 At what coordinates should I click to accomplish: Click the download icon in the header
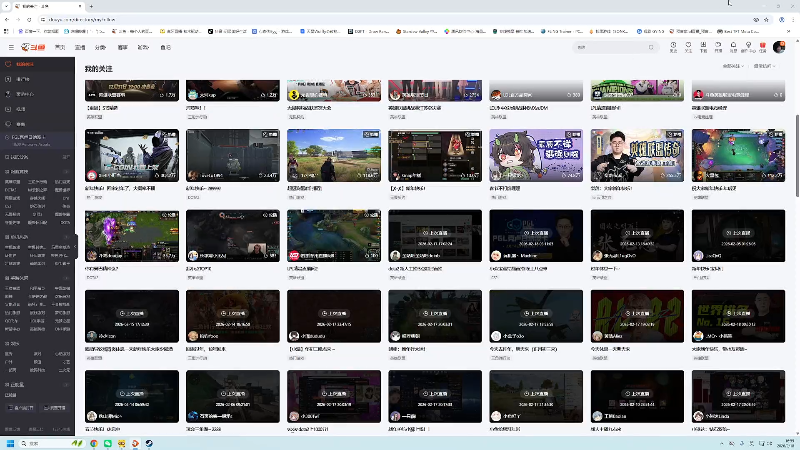[x=703, y=47]
